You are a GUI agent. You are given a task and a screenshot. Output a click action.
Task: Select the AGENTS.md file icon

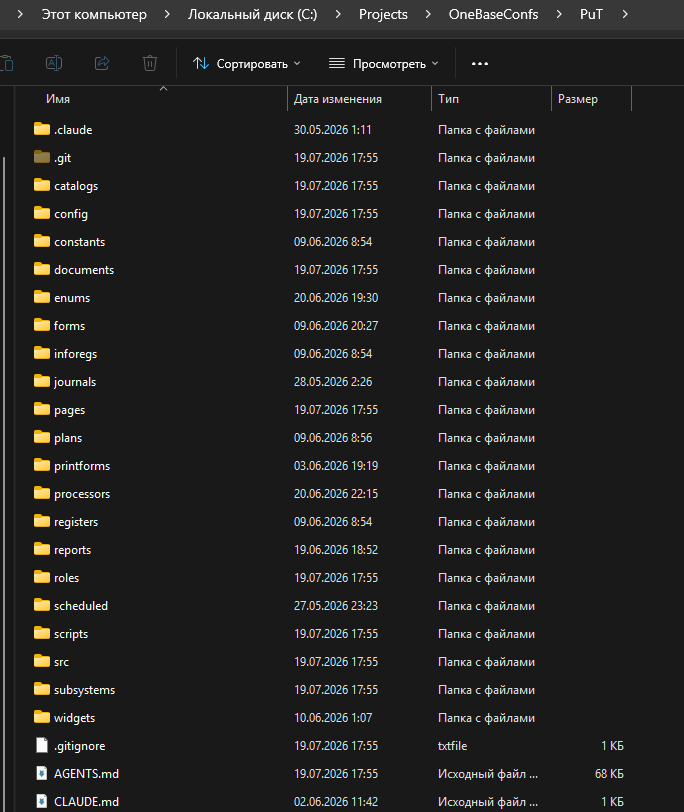pyautogui.click(x=42, y=773)
